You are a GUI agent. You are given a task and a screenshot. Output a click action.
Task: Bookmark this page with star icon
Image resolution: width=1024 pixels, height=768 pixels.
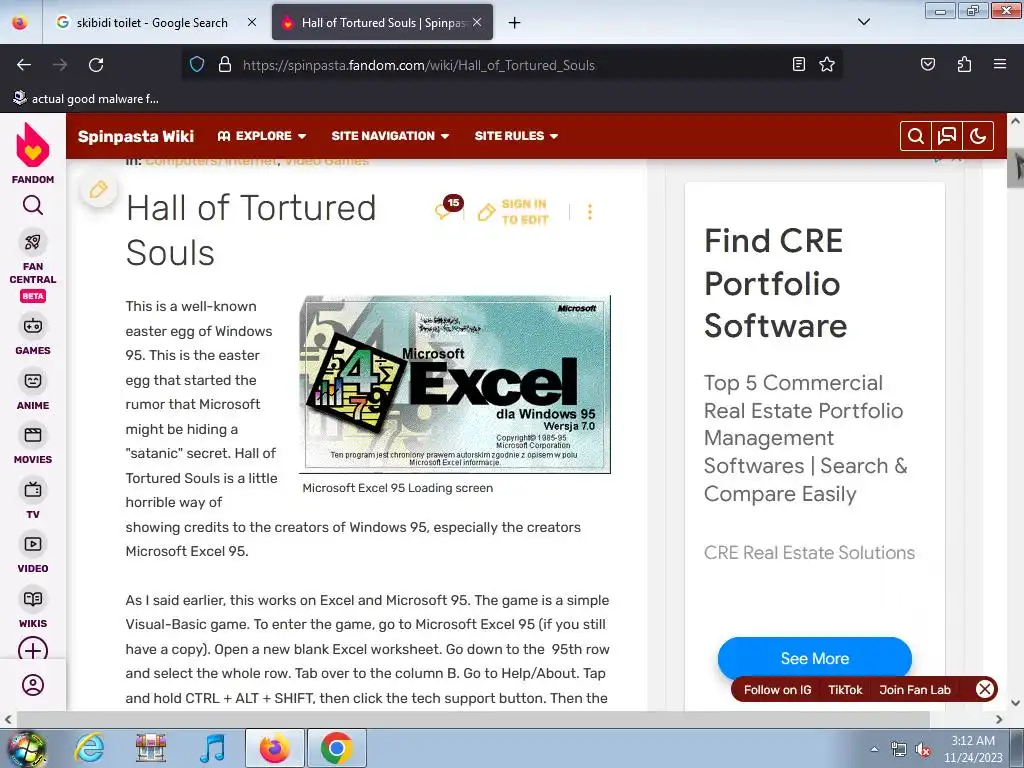pos(827,64)
